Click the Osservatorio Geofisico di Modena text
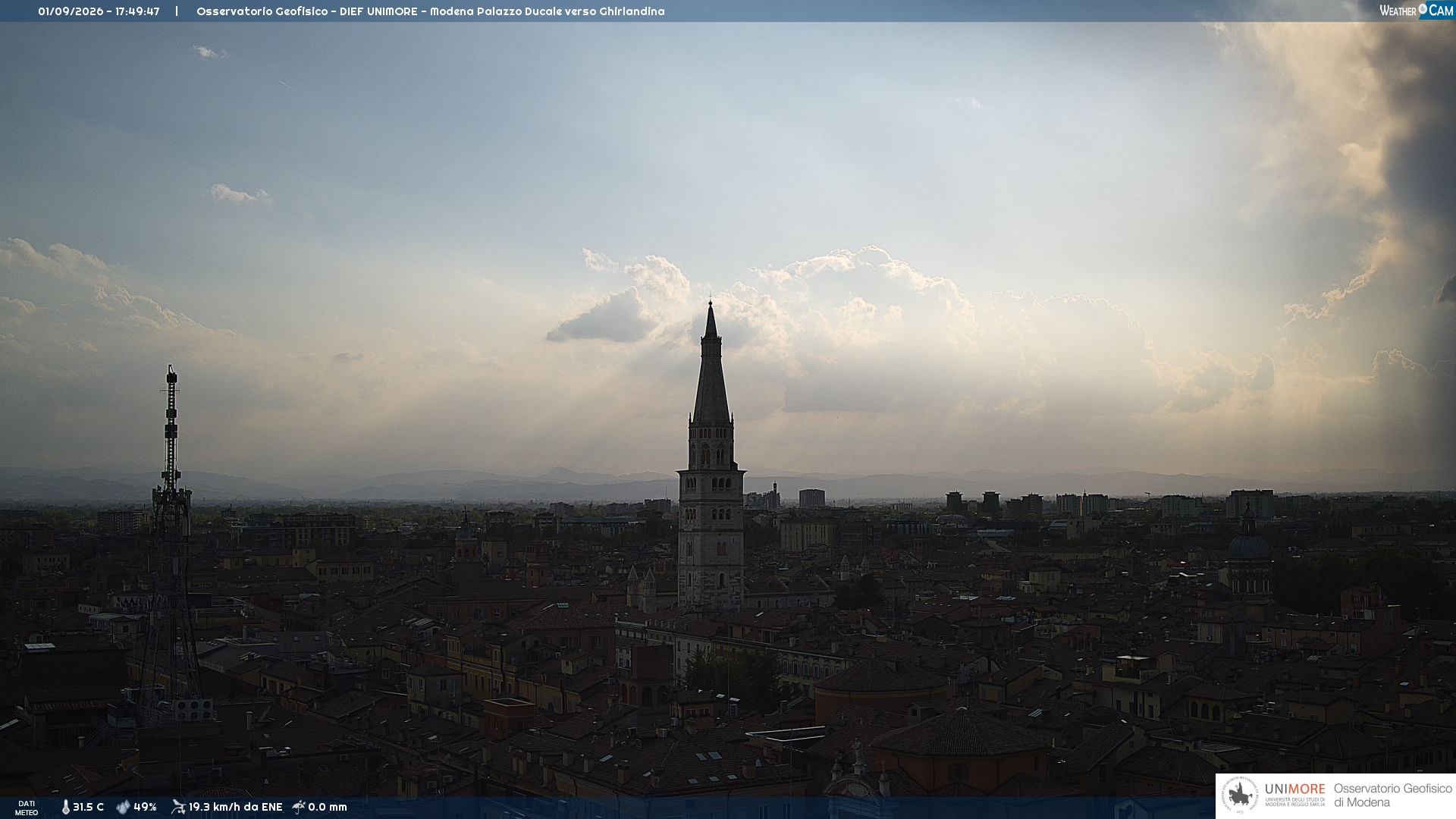The width and height of the screenshot is (1456, 819). tap(1392, 795)
